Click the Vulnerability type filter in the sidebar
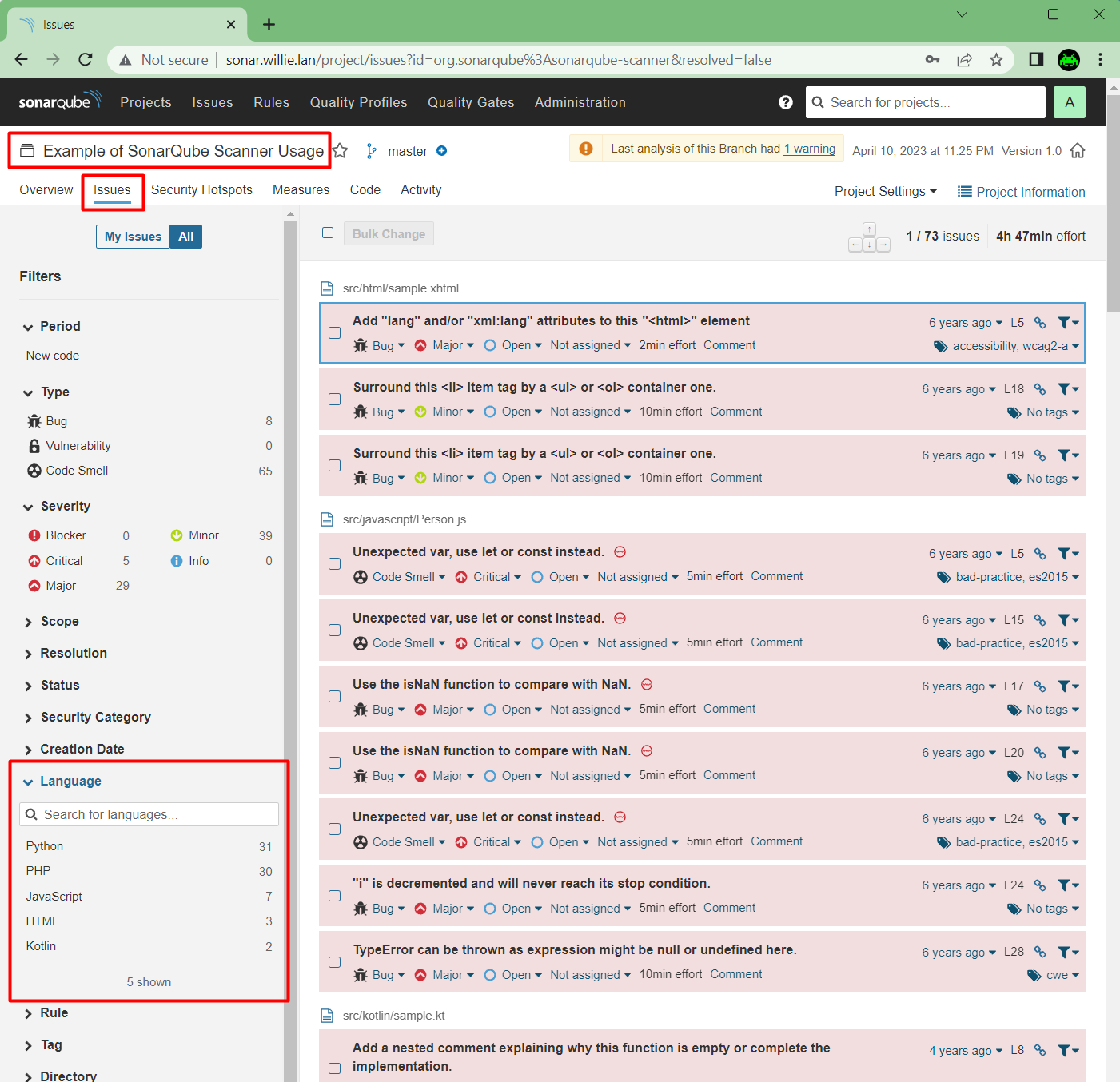This screenshot has width=1120, height=1082. [149, 446]
